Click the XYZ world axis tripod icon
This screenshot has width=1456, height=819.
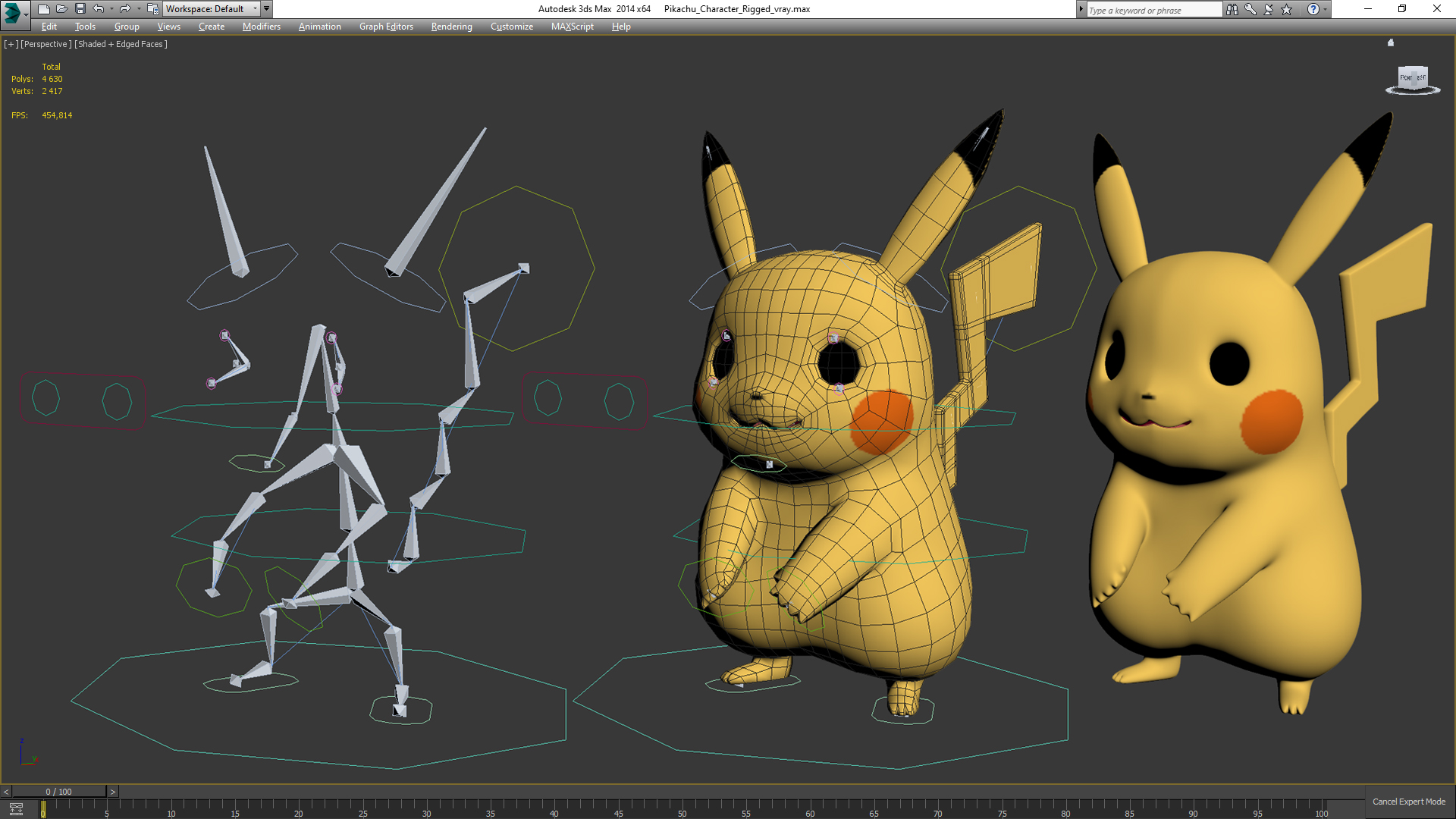click(27, 752)
